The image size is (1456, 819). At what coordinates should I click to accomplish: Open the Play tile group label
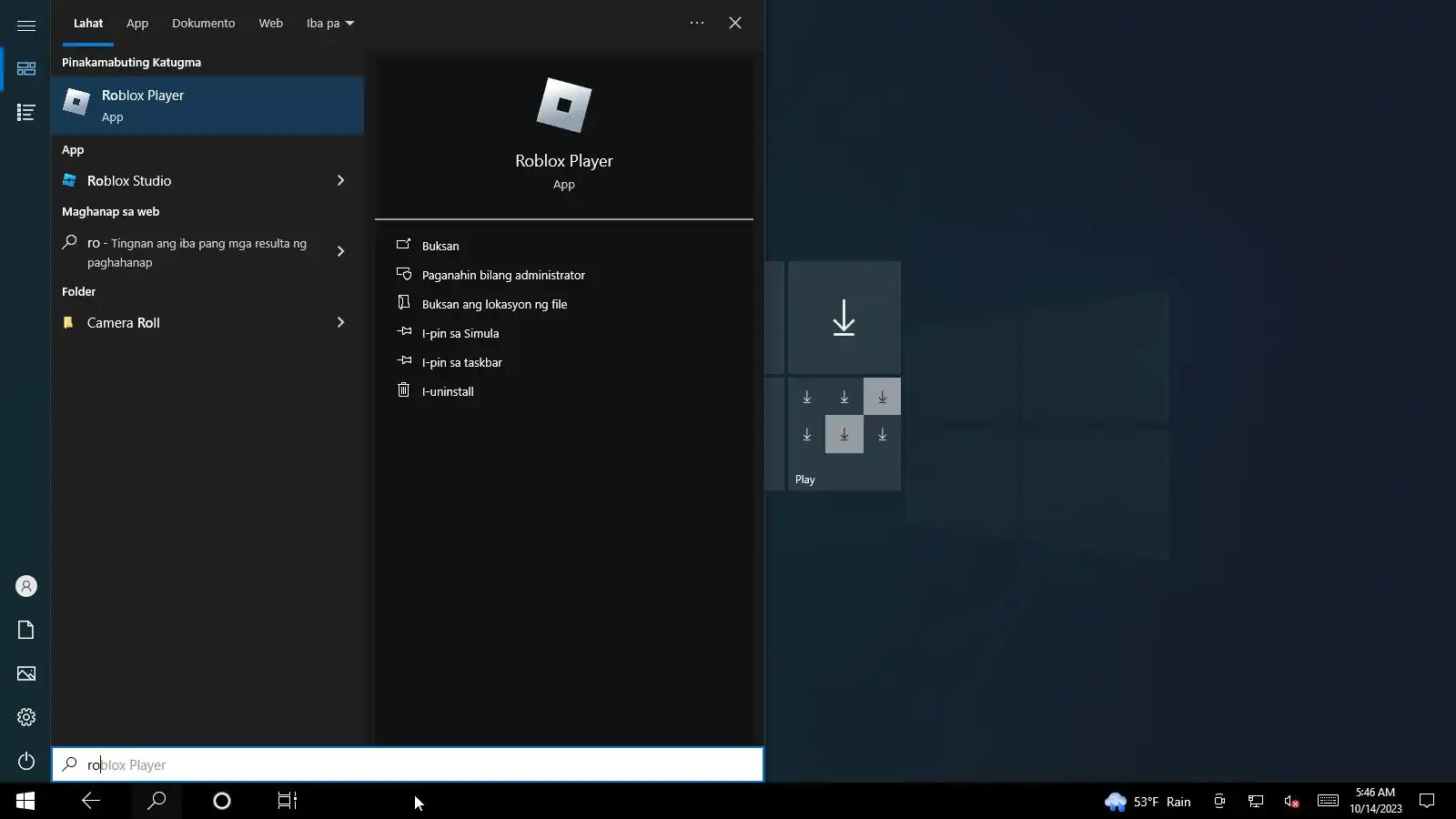coord(805,480)
